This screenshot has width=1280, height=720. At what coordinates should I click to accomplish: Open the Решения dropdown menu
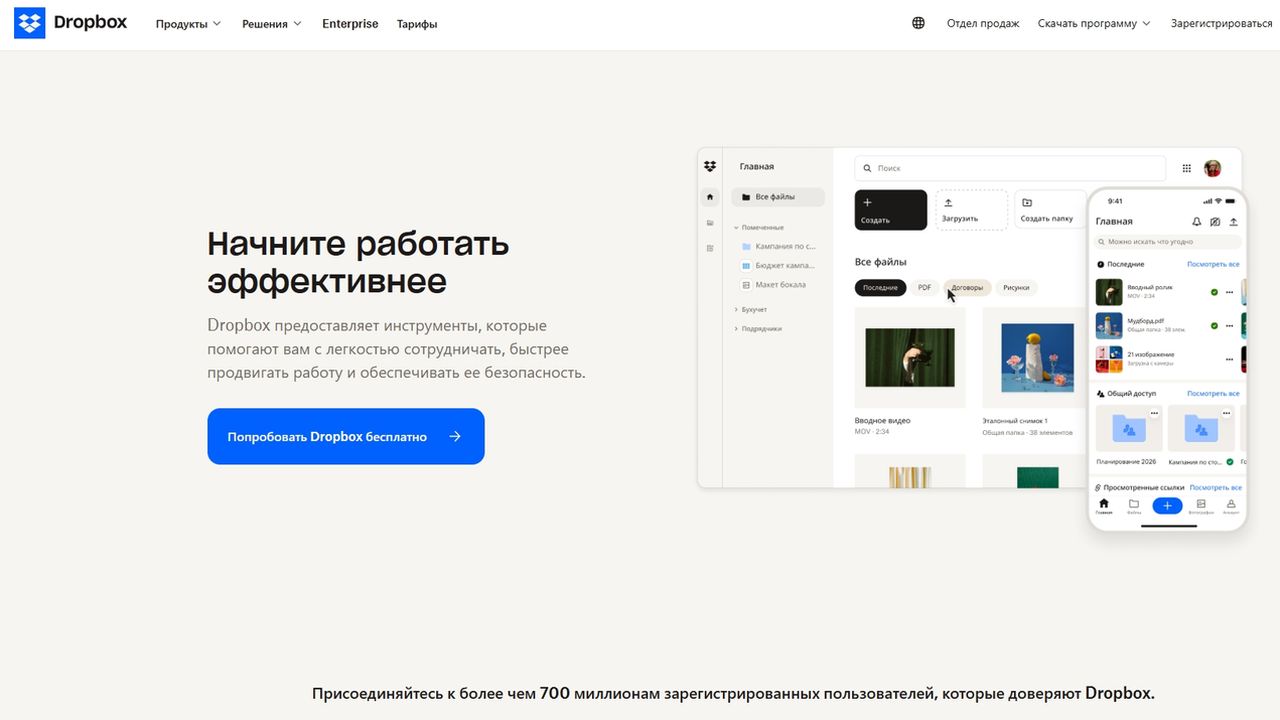tap(272, 24)
